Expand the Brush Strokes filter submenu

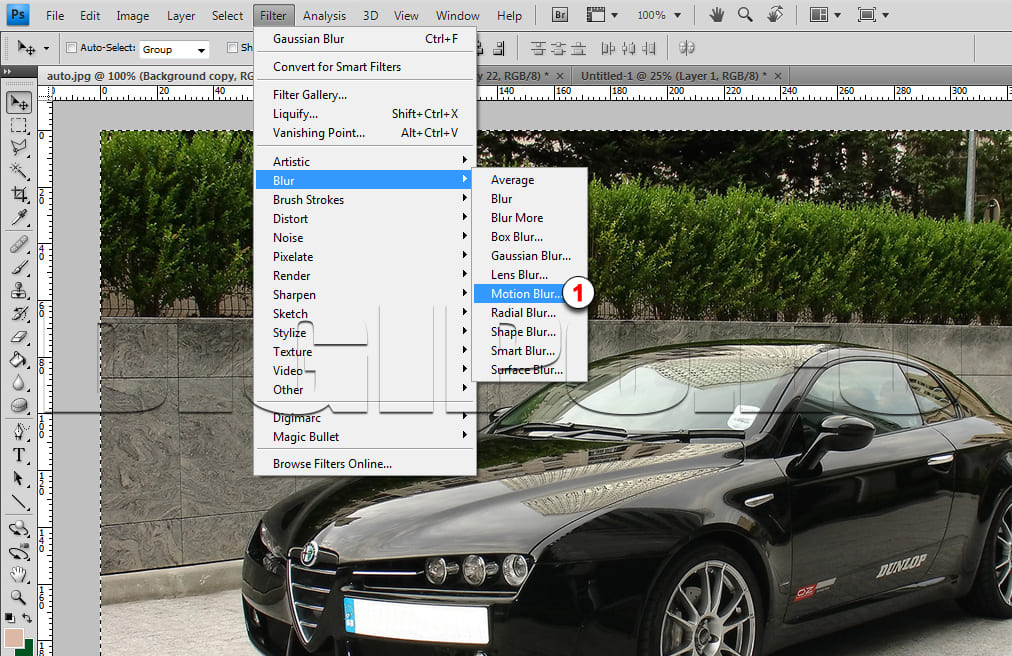pos(365,200)
